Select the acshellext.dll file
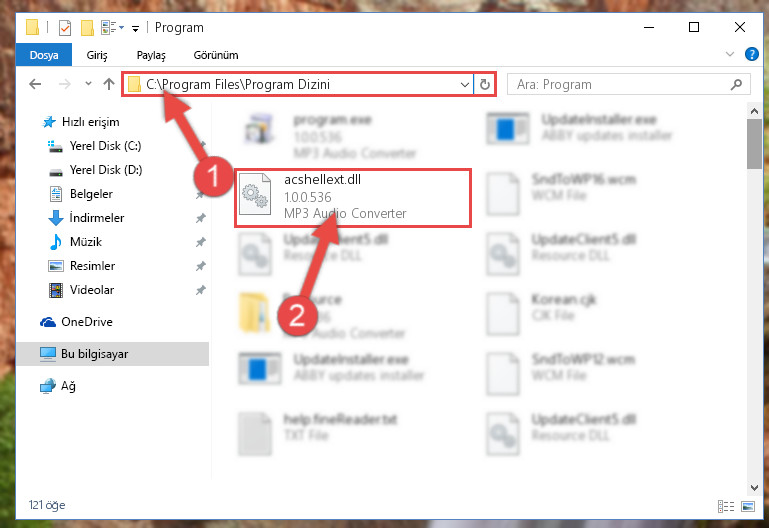Image resolution: width=769 pixels, height=528 pixels. (x=353, y=198)
